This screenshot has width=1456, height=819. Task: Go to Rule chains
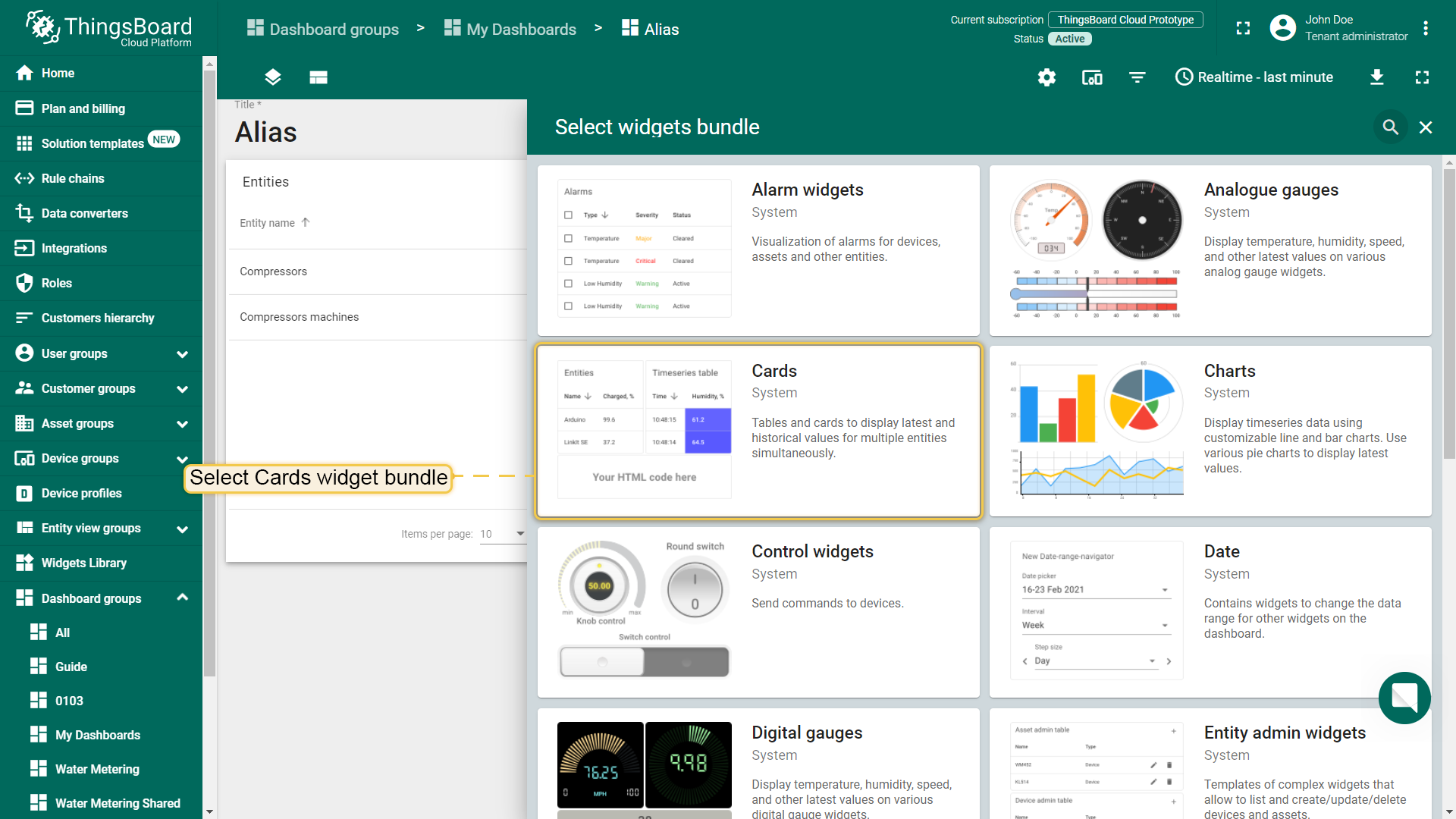click(101, 178)
